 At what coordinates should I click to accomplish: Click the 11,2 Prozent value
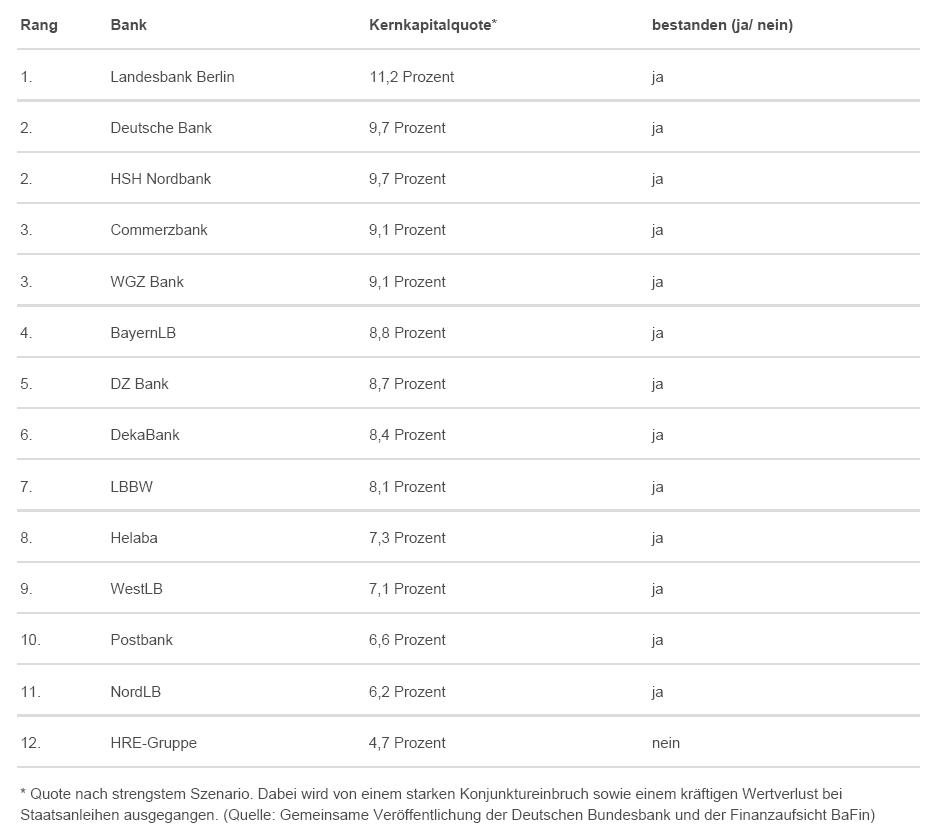pyautogui.click(x=411, y=77)
